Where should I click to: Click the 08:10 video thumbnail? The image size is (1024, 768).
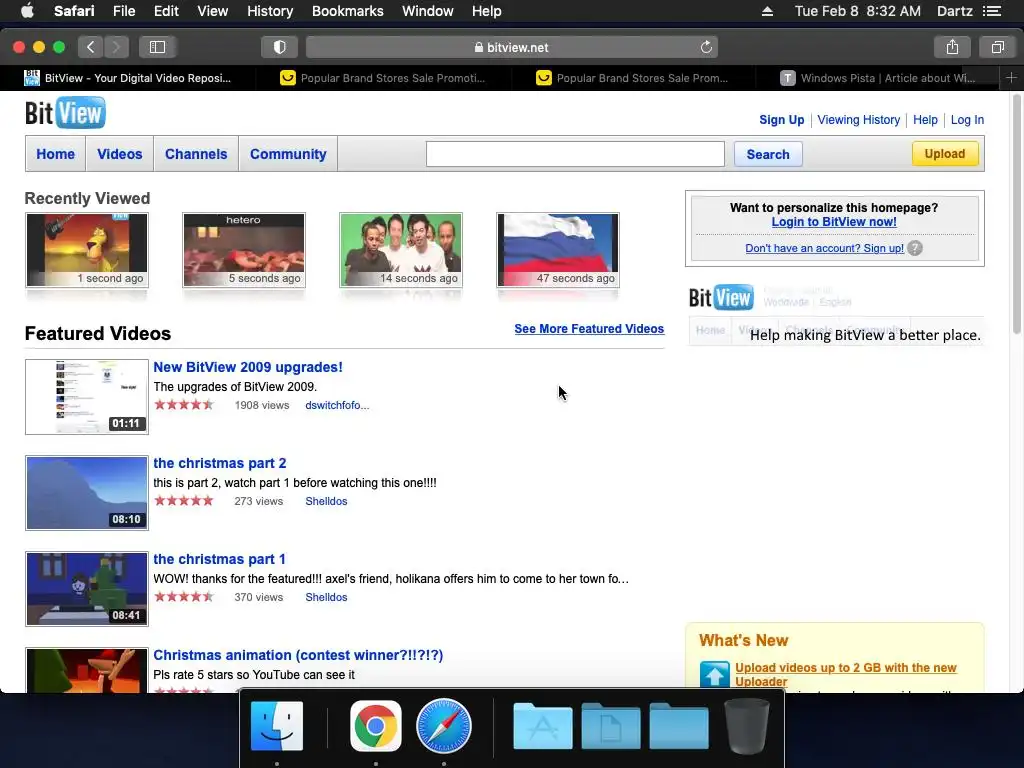coord(87,492)
